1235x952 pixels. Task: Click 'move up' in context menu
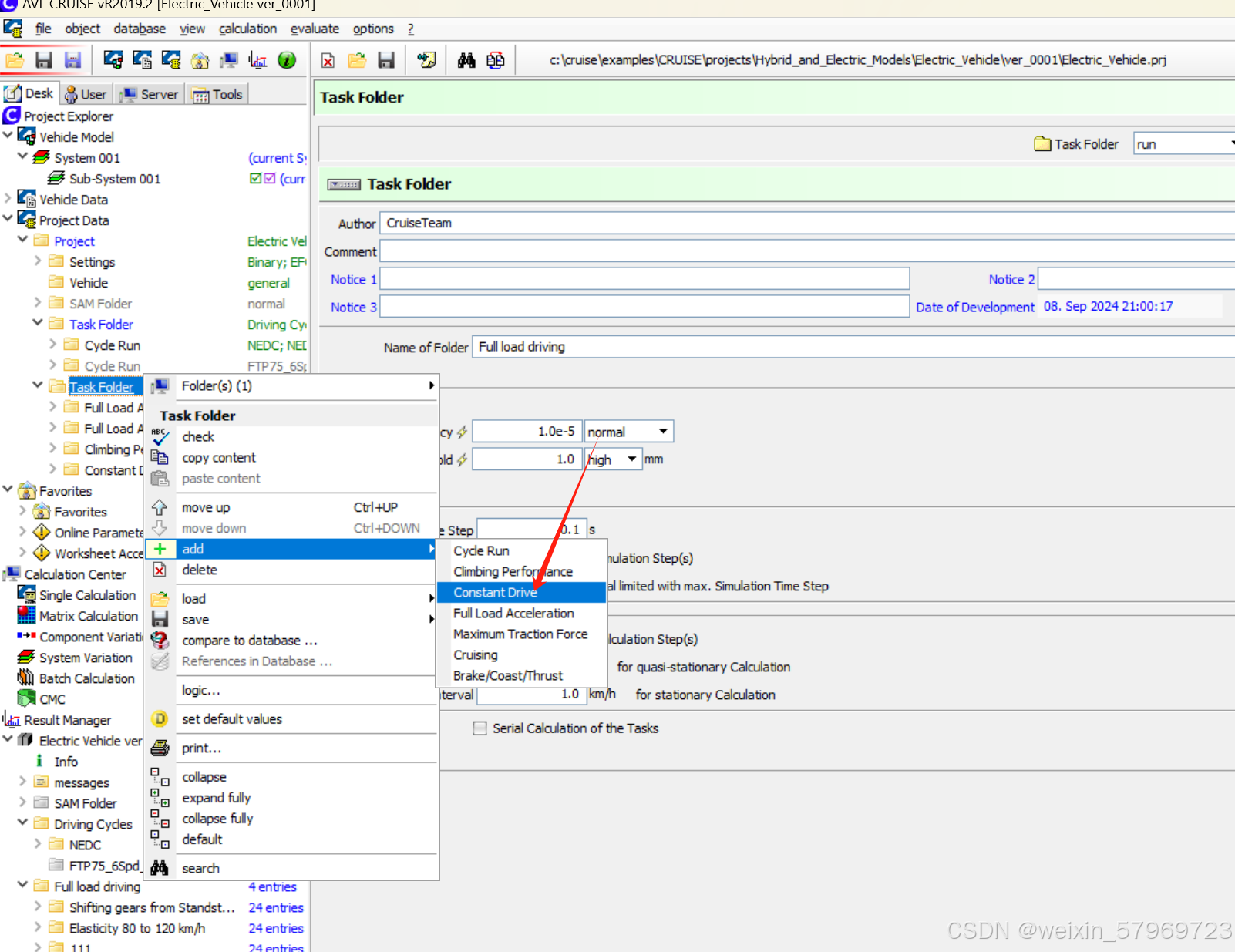click(x=292, y=507)
